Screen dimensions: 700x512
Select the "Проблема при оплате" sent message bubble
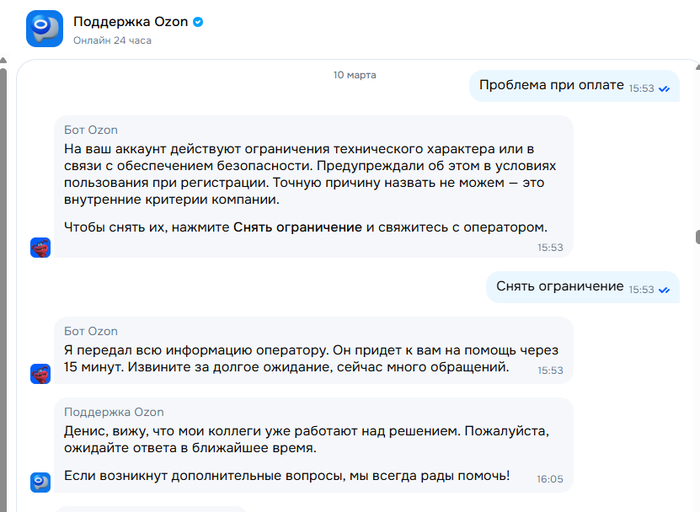pos(550,86)
